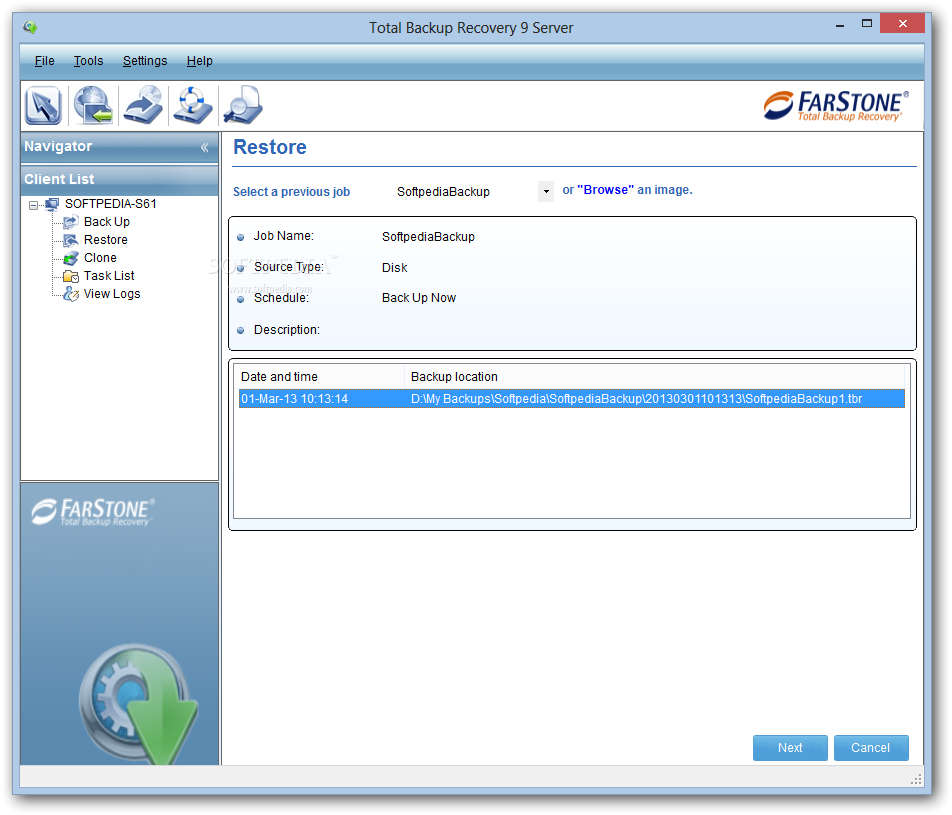Click the lifebuoy recovery disk toolbar icon
Viewport: 952px width, 815px height.
[192, 105]
